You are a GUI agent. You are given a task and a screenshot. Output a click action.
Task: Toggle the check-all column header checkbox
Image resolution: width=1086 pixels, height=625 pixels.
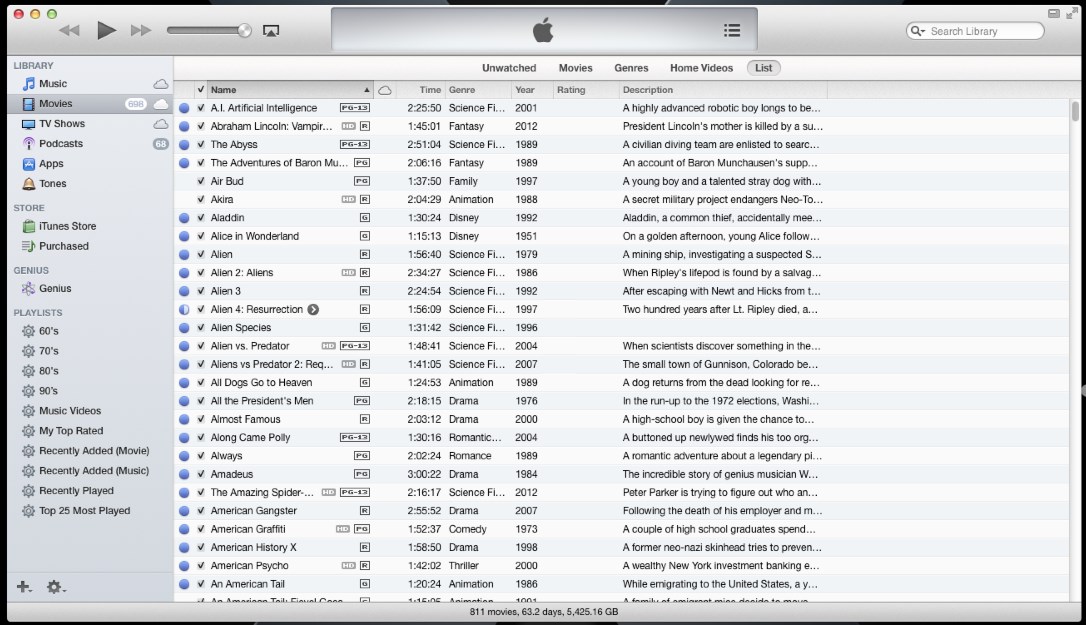click(x=201, y=90)
